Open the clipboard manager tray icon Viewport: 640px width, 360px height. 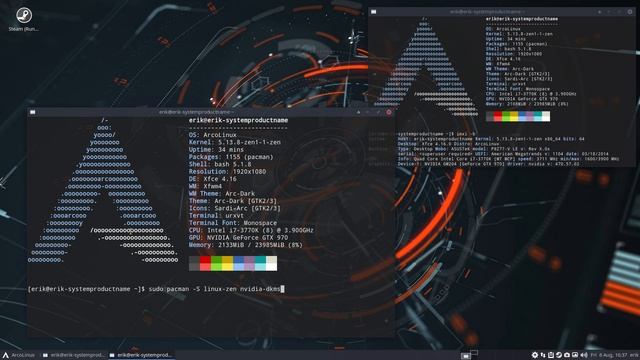click(x=551, y=355)
